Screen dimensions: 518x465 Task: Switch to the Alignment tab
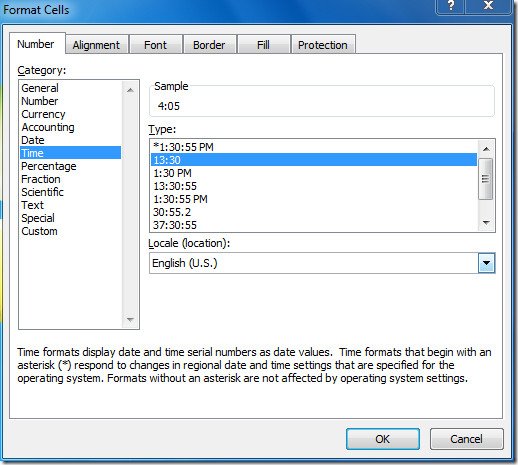(x=96, y=45)
